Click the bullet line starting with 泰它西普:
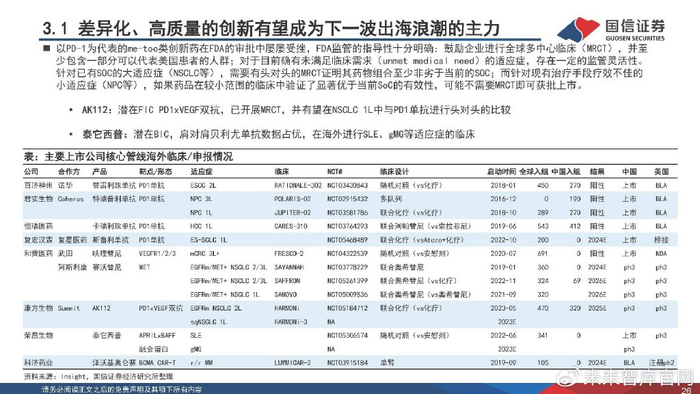Image resolution: width=700 pixels, height=394 pixels. click(278, 134)
